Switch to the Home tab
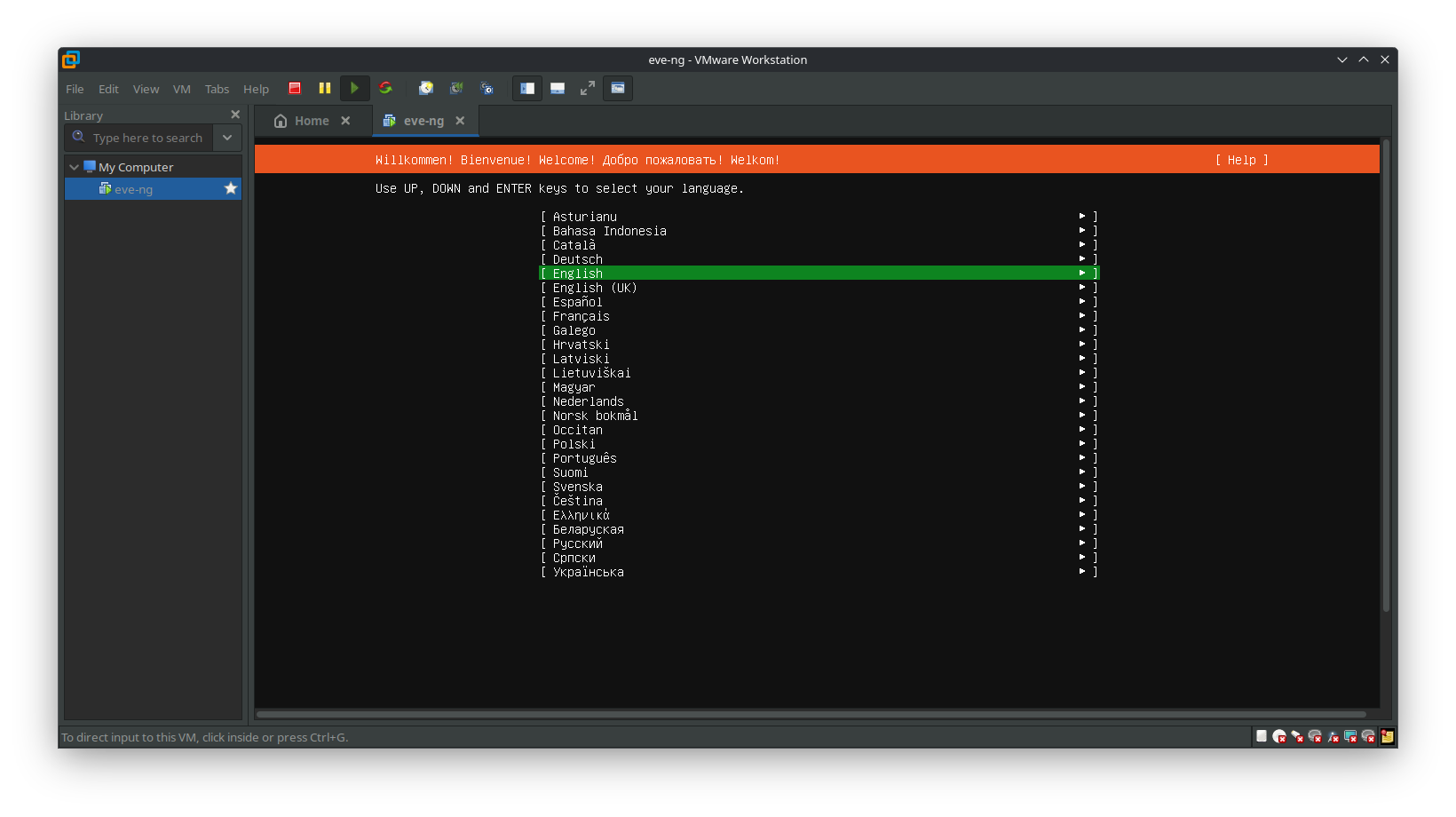Screen dimensions: 1456x817 [x=312, y=121]
